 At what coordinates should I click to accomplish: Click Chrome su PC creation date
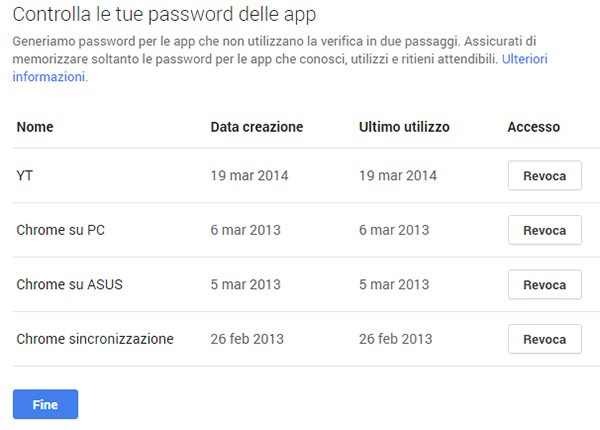pos(245,230)
